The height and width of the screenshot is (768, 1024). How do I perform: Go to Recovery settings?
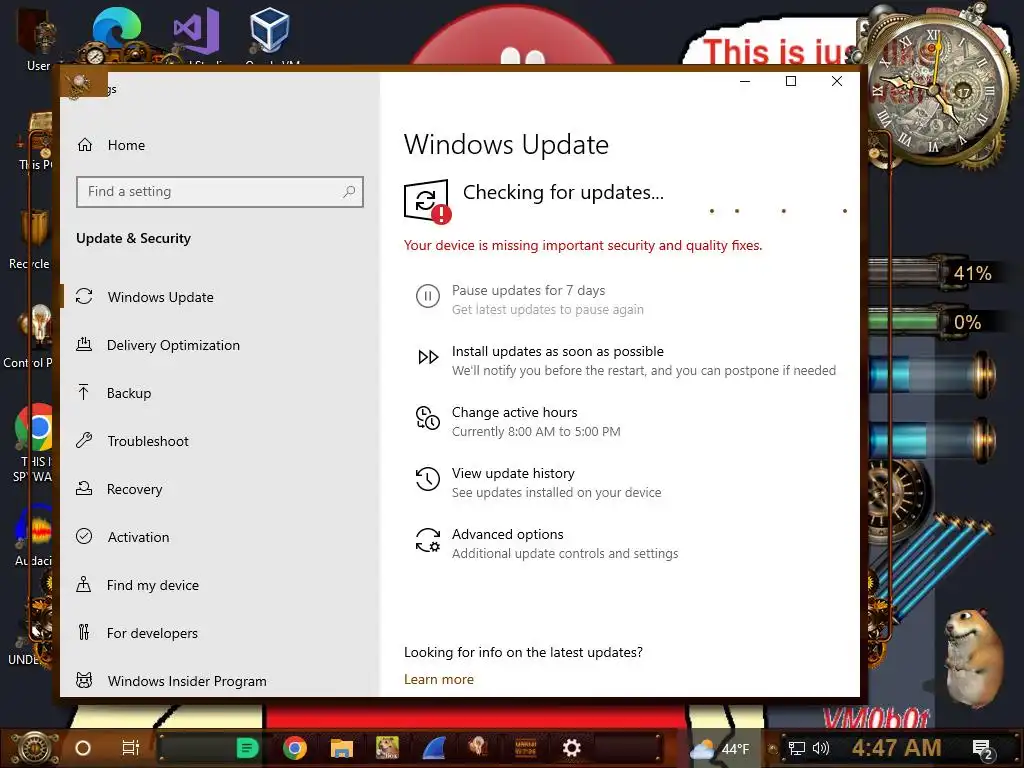click(x=135, y=489)
